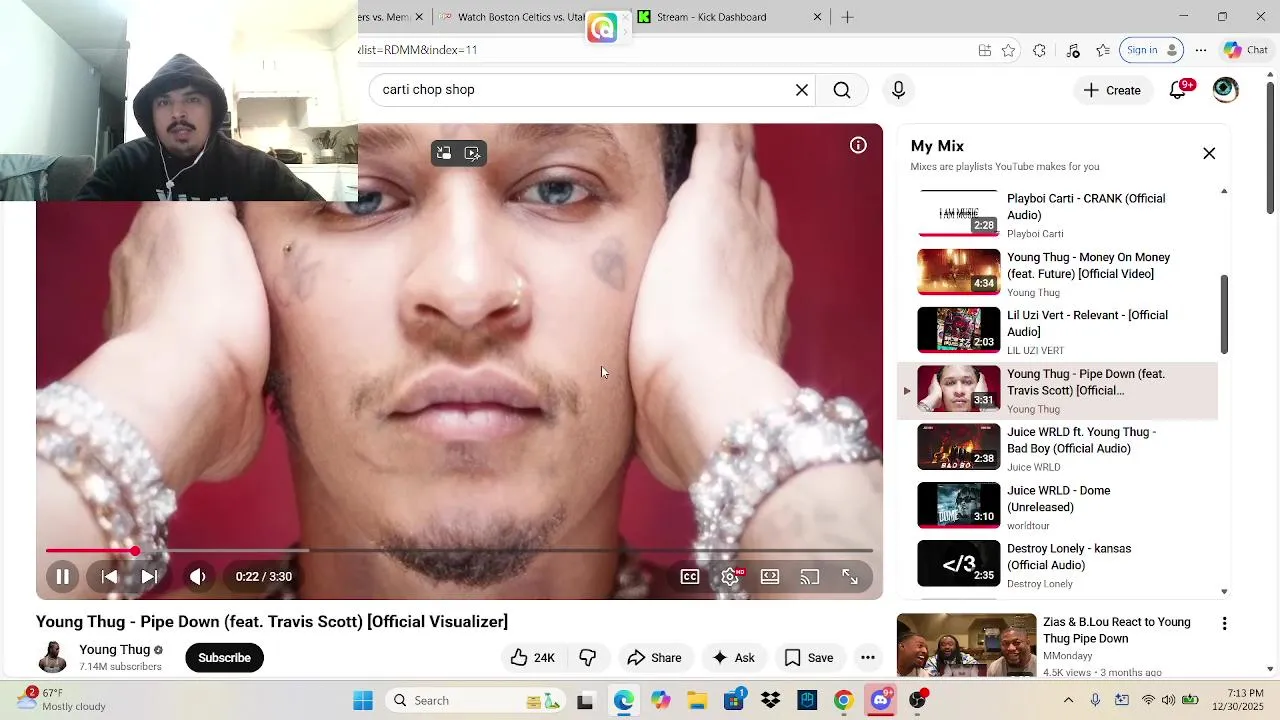Close the Watch Boston Celtics tab
Viewport: 1280px width, 720px height.
[x=626, y=17]
